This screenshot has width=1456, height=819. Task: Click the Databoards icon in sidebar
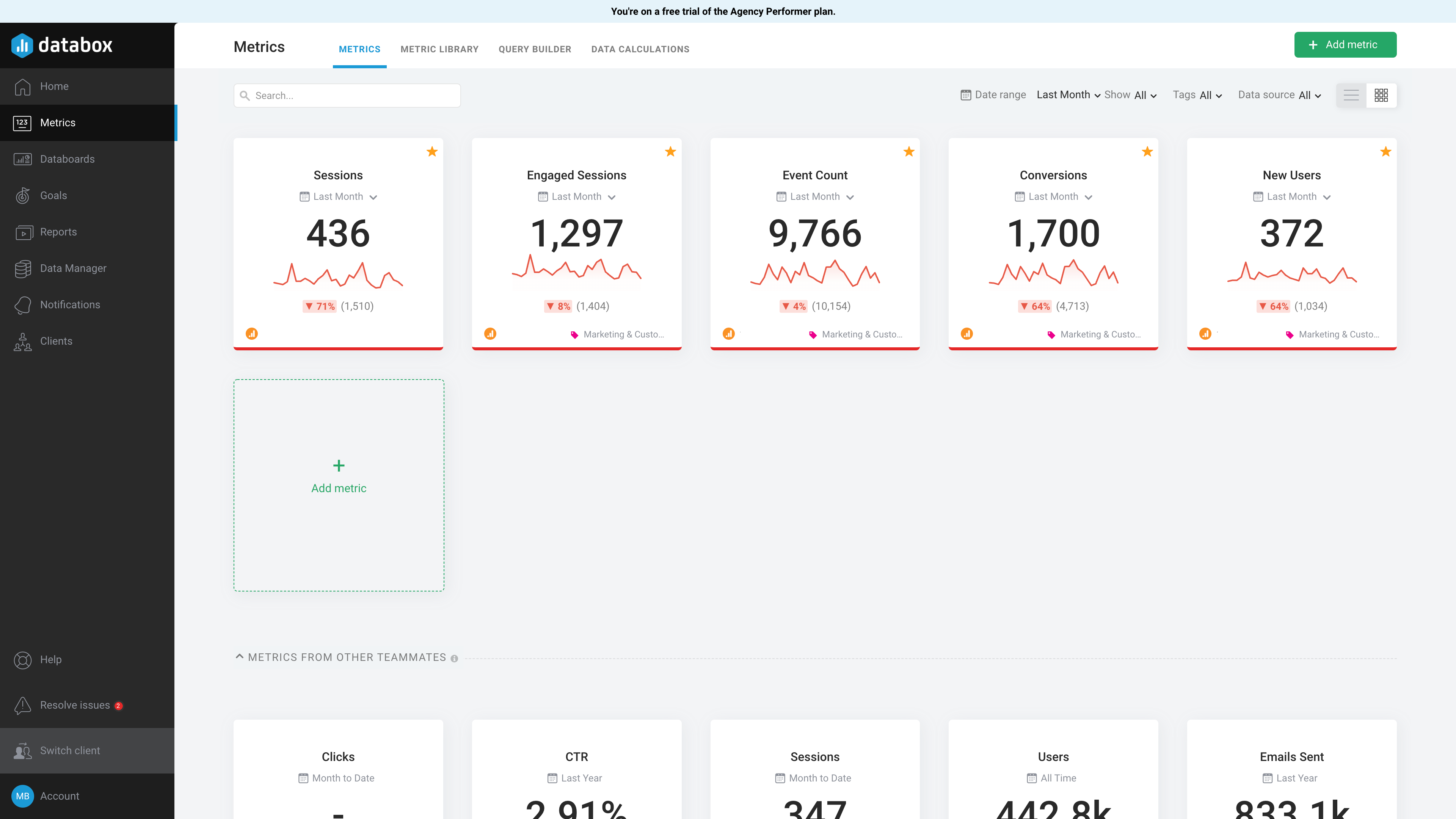click(x=22, y=158)
